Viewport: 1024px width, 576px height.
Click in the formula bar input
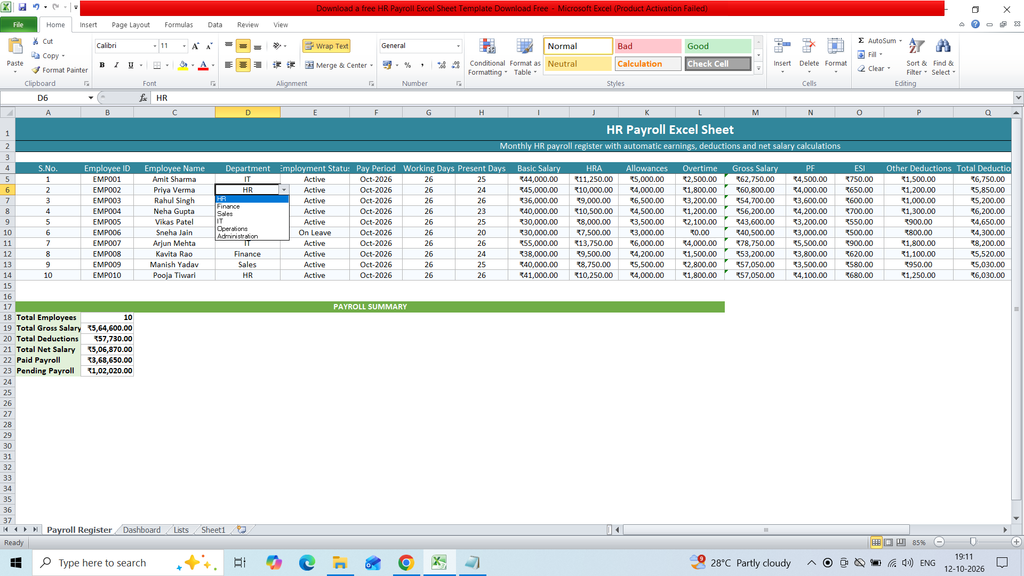[x=581, y=98]
